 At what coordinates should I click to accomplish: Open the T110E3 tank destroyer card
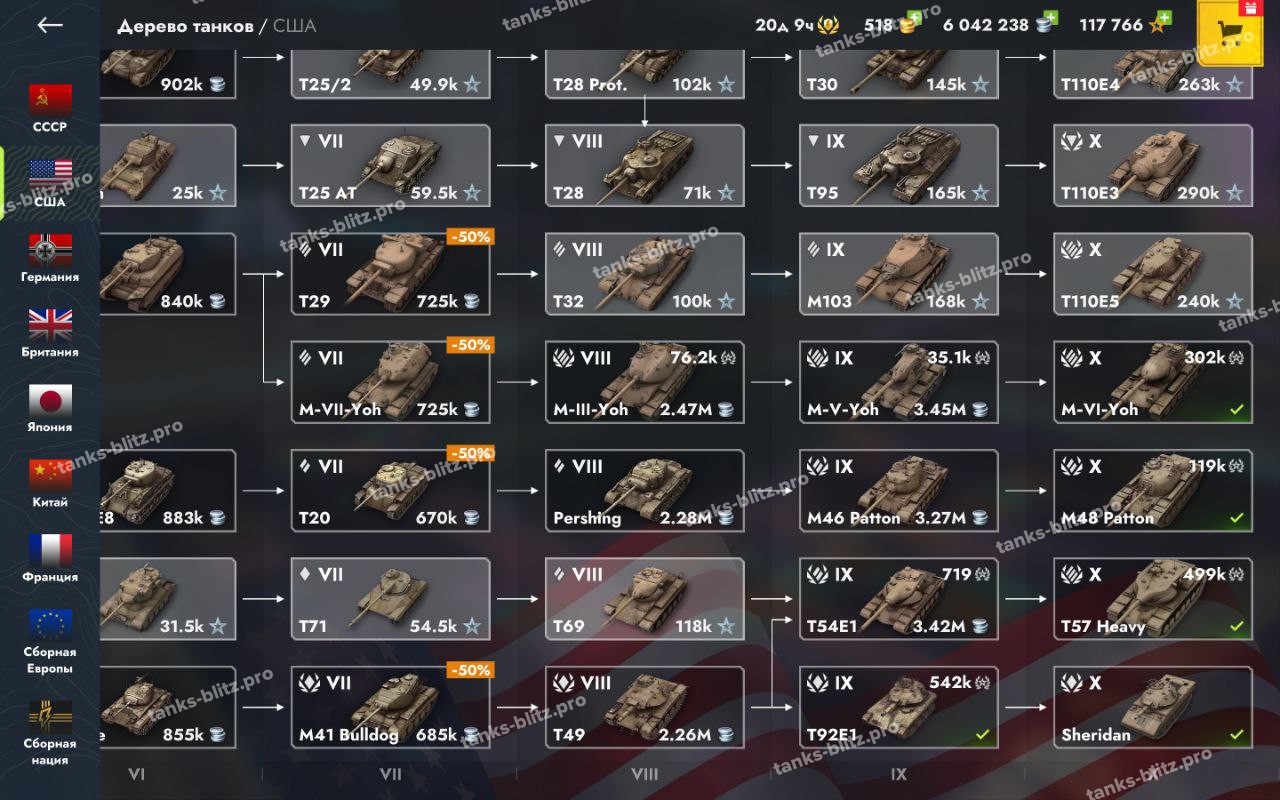(x=1153, y=165)
